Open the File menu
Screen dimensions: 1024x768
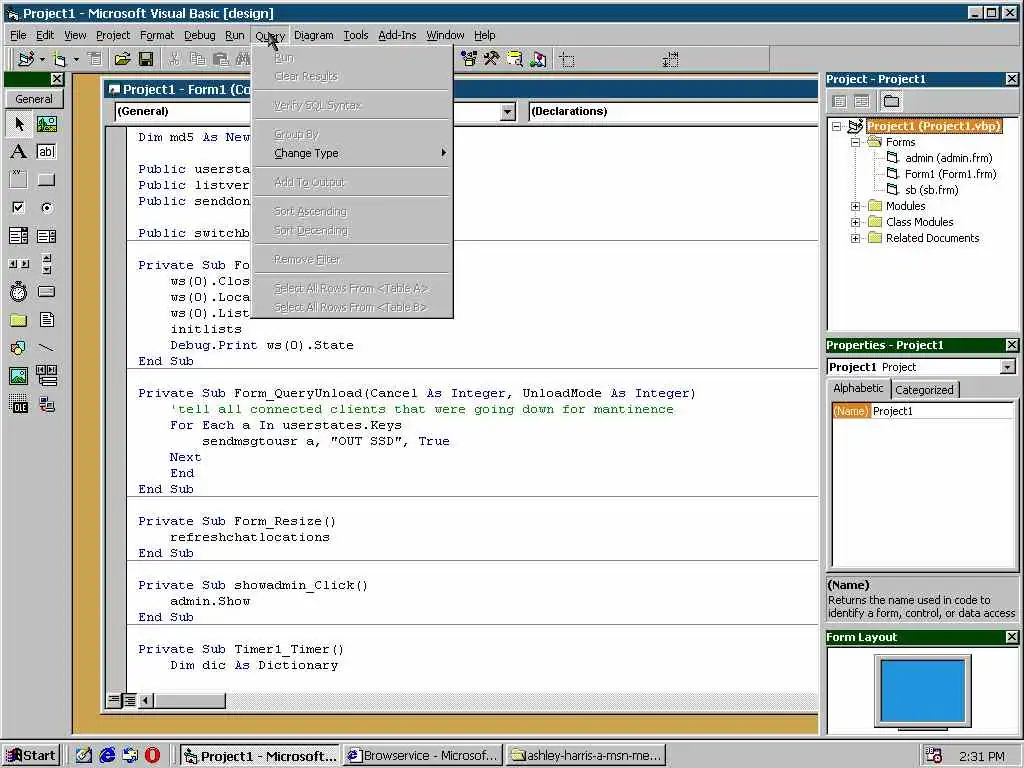[18, 35]
